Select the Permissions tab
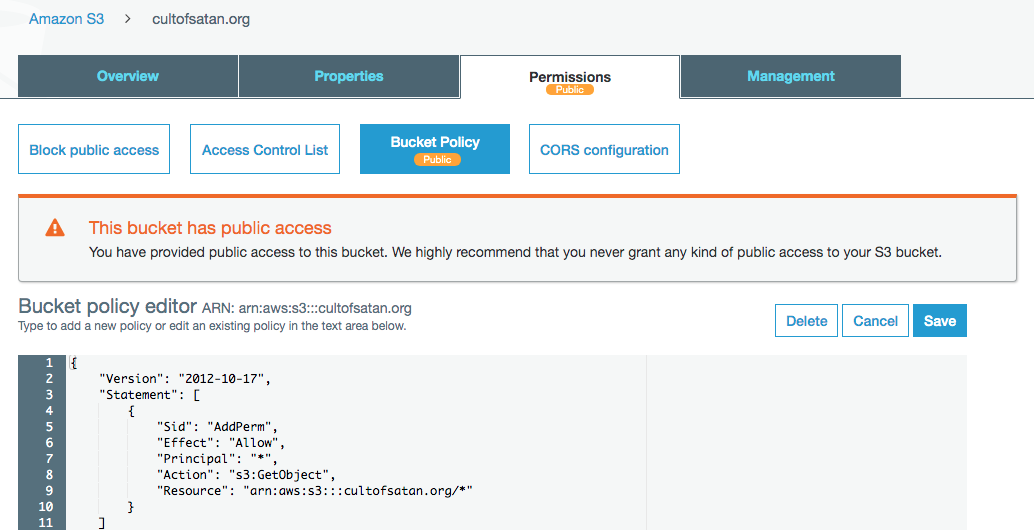Screen dimensions: 1034x530 pos(570,76)
